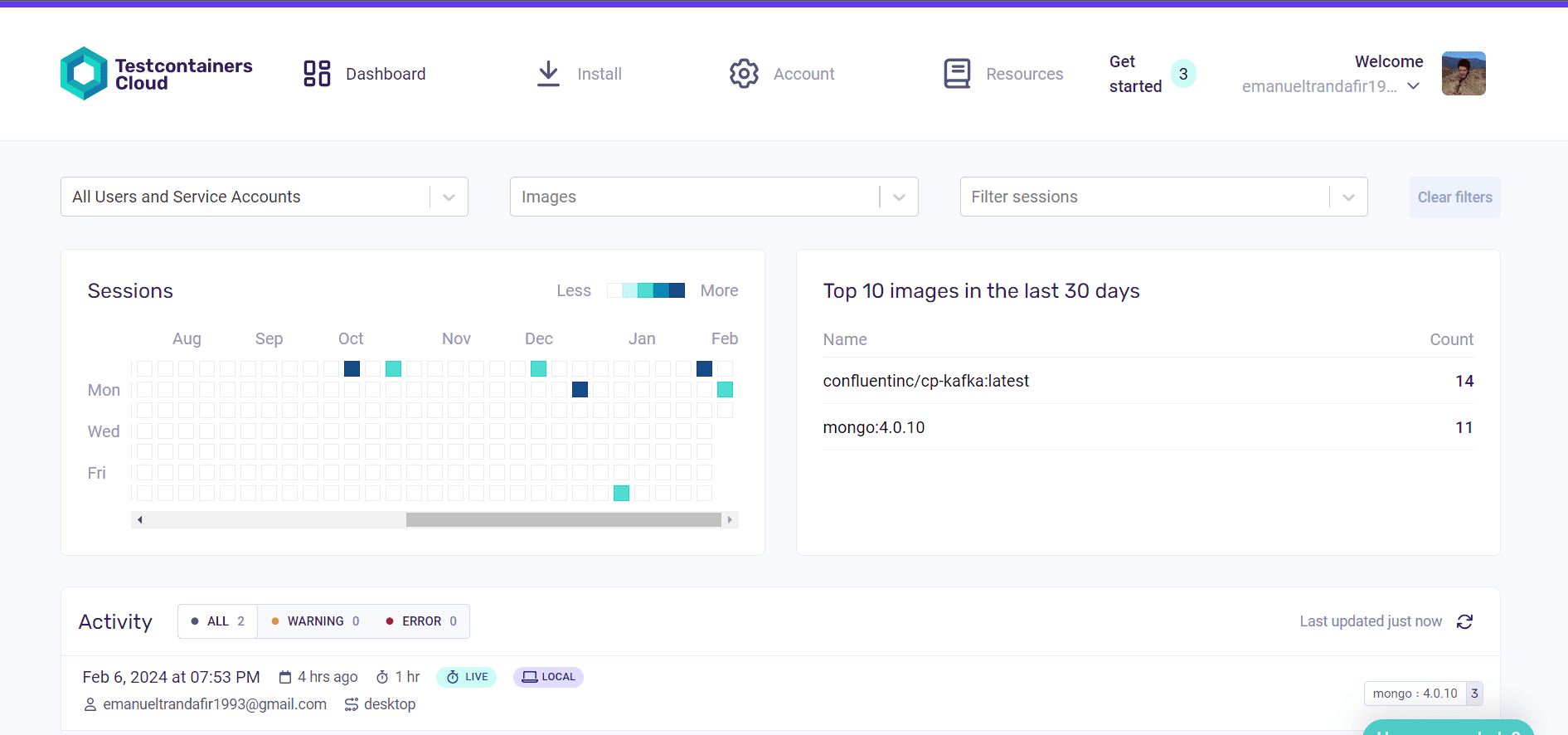Image resolution: width=1568 pixels, height=735 pixels.
Task: Click the stopwatch icon beside 1 hr
Action: coord(382,677)
